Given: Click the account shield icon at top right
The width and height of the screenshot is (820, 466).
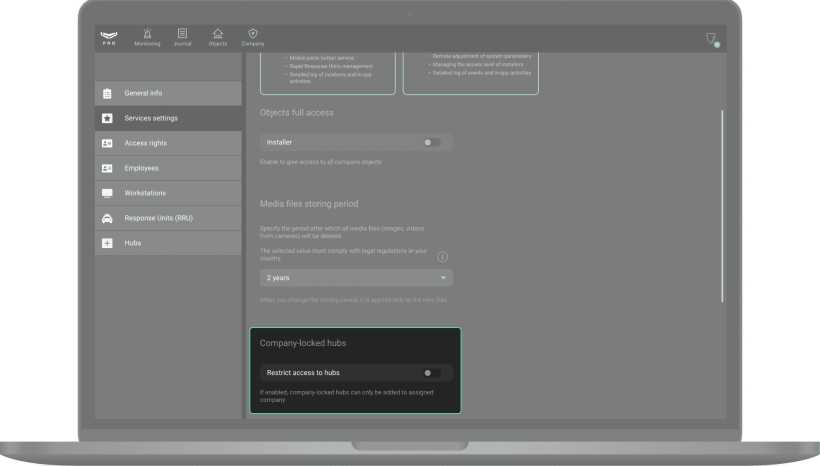Looking at the screenshot, I should 711,39.
